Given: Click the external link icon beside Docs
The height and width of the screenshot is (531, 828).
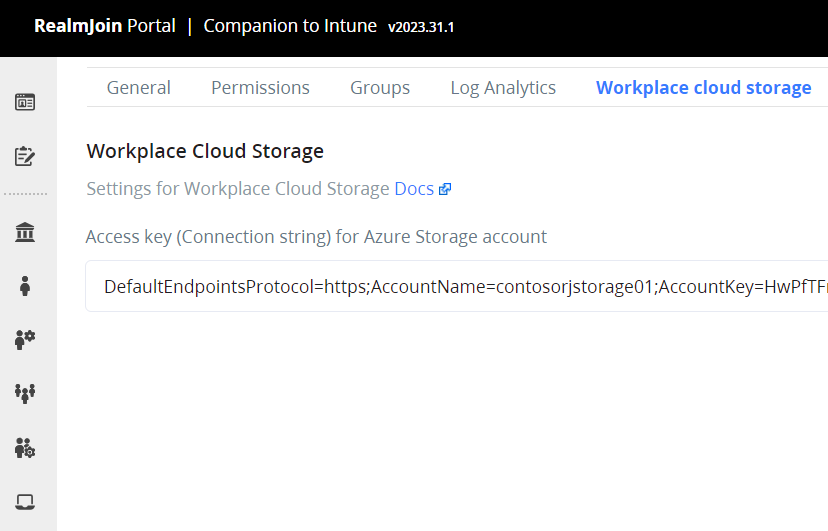Looking at the screenshot, I should 445,189.
